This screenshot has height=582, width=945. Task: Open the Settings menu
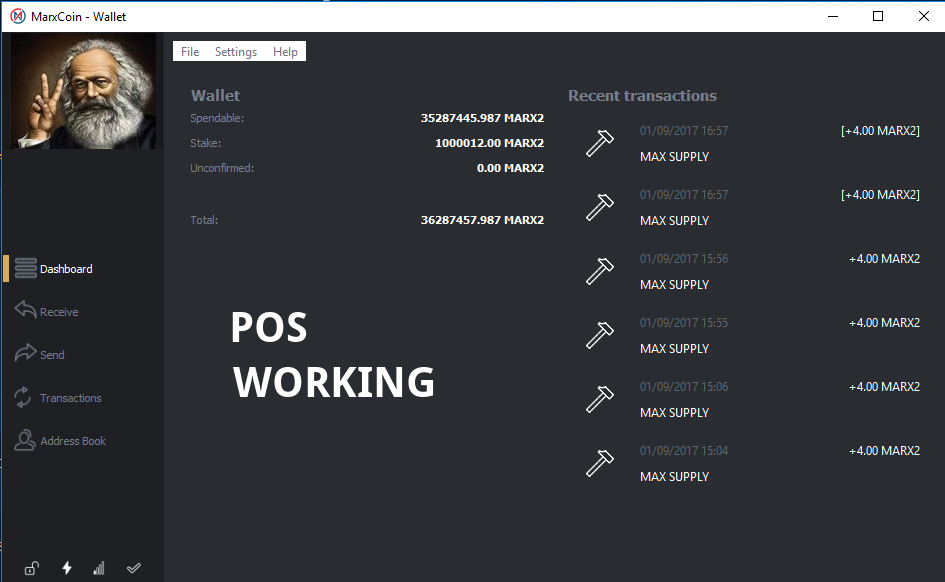[236, 52]
